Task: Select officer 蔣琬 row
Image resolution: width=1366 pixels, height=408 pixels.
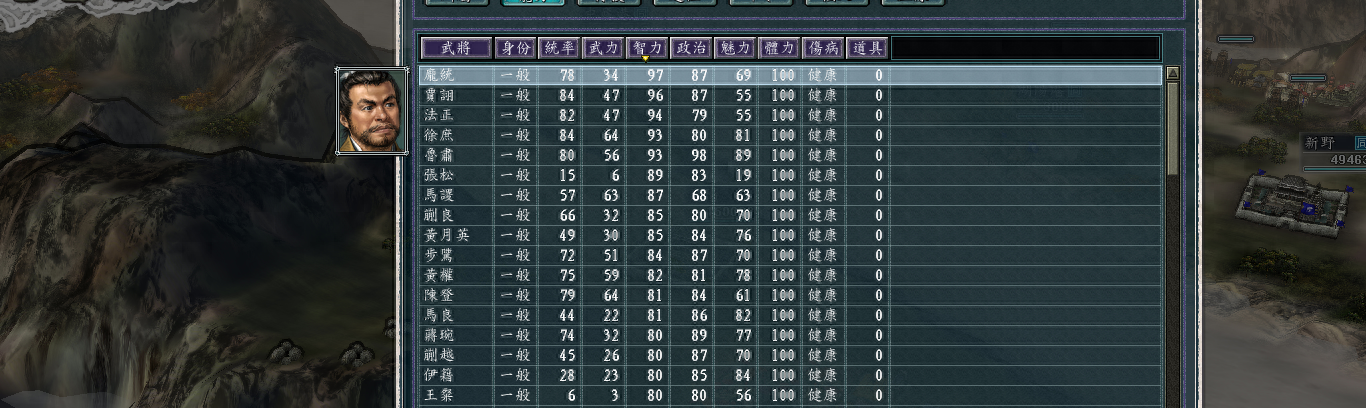Action: click(790, 335)
